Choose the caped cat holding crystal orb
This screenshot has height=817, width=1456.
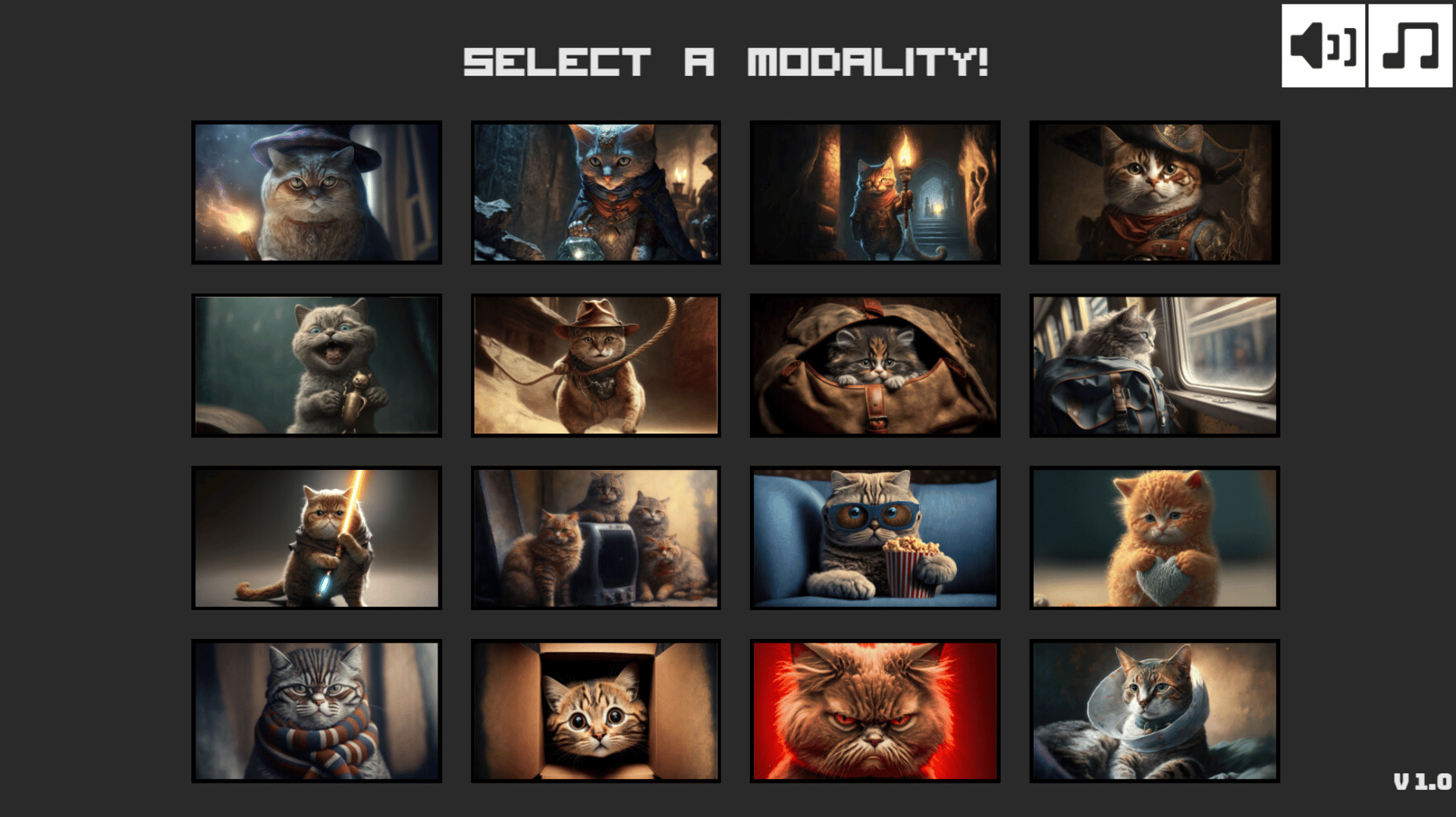coord(595,193)
